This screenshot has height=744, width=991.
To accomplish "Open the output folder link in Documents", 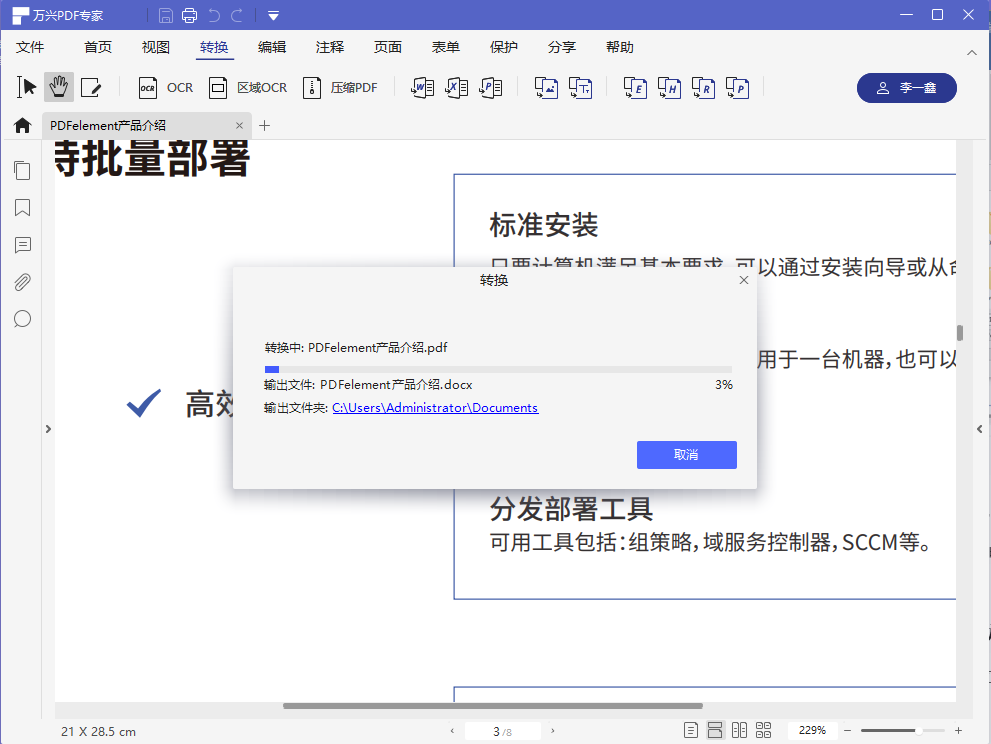I will point(435,407).
